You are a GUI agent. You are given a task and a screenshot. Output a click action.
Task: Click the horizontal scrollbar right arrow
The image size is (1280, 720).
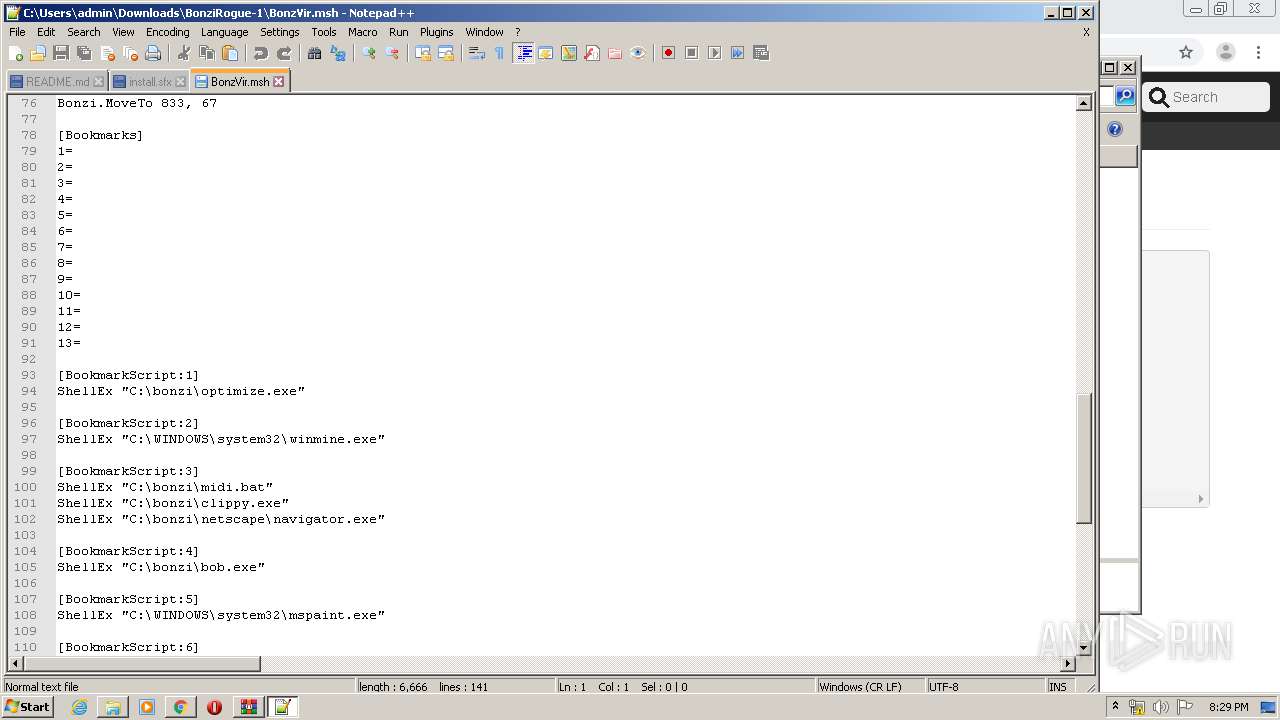pos(1068,664)
